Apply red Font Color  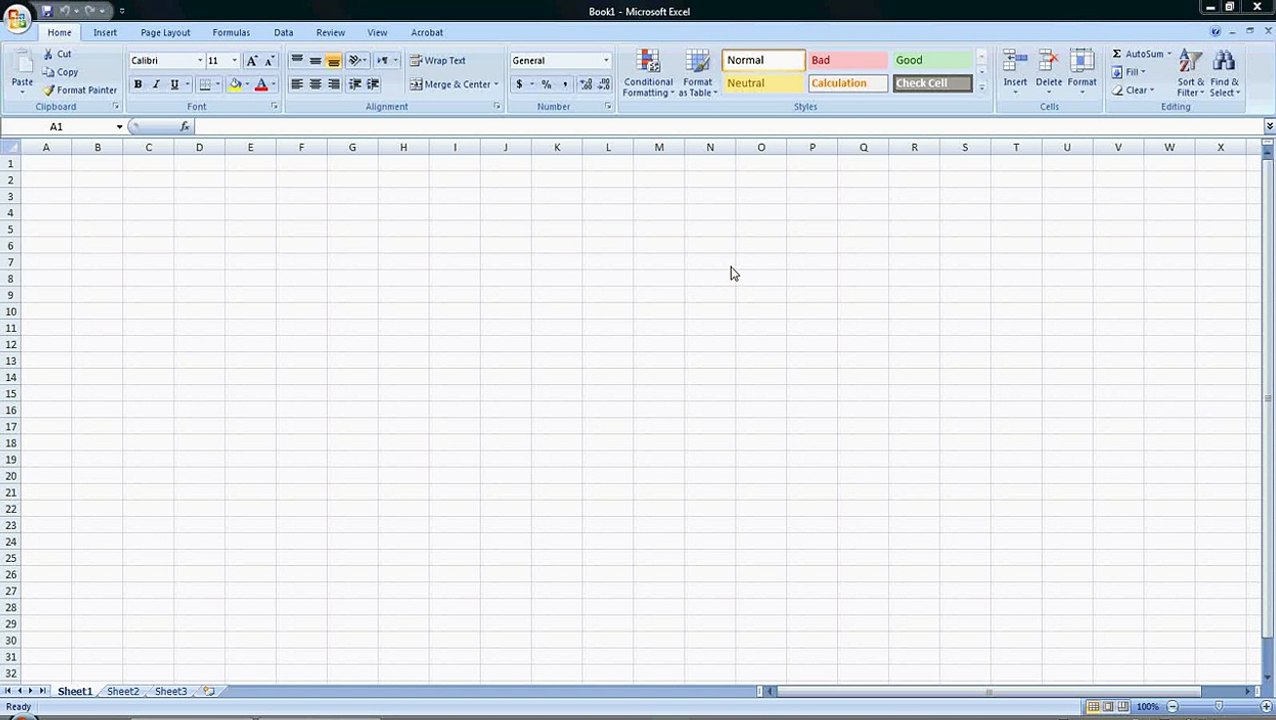[x=261, y=85]
